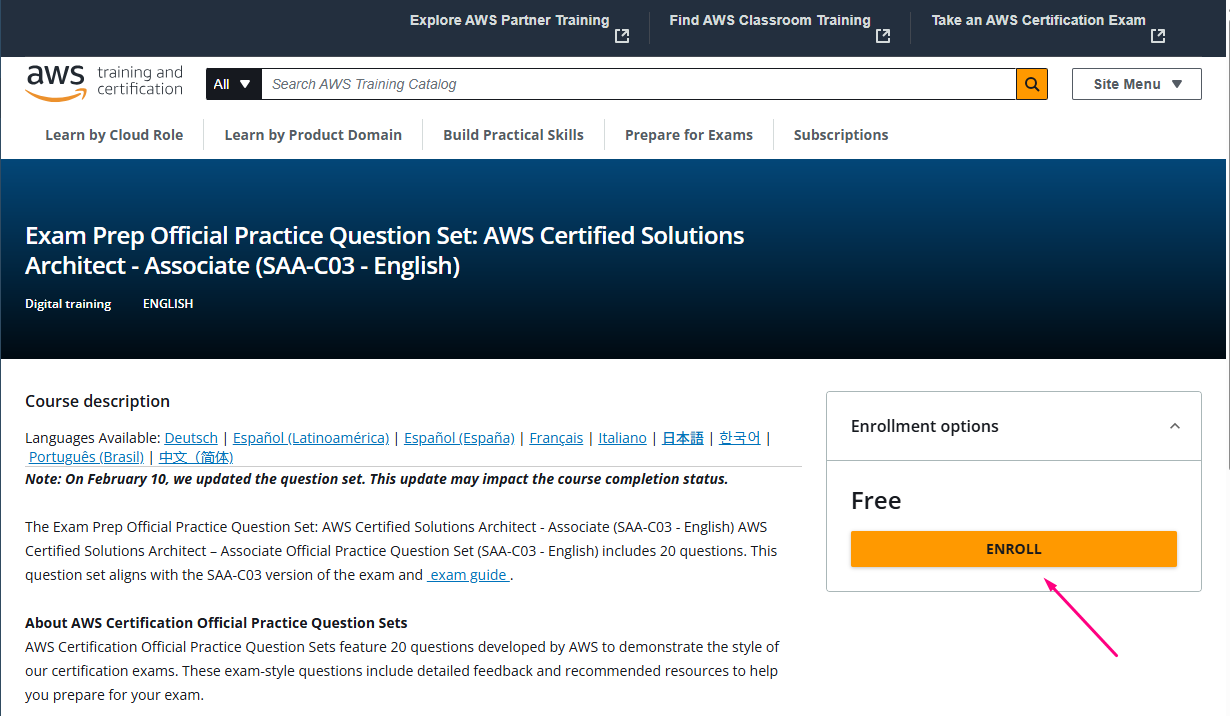Click the AWS training and certification logo

point(104,82)
